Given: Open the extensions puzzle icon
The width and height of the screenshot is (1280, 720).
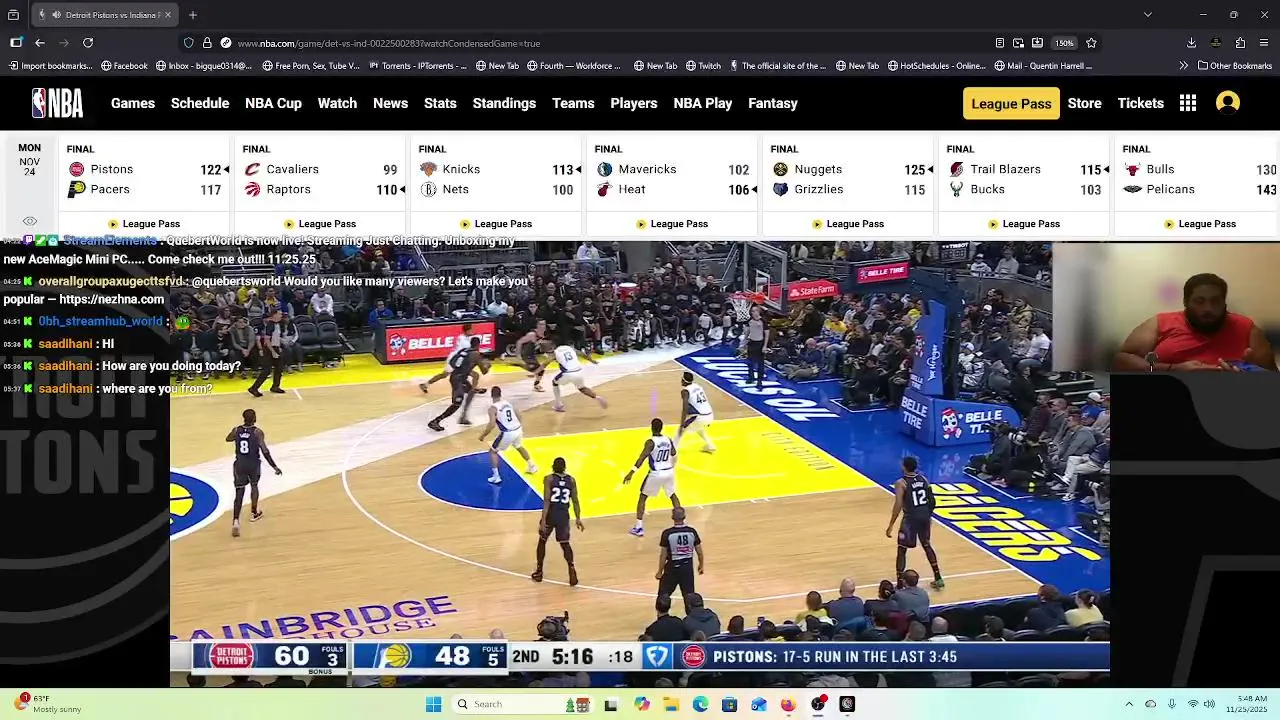Looking at the screenshot, I should click(x=1240, y=43).
